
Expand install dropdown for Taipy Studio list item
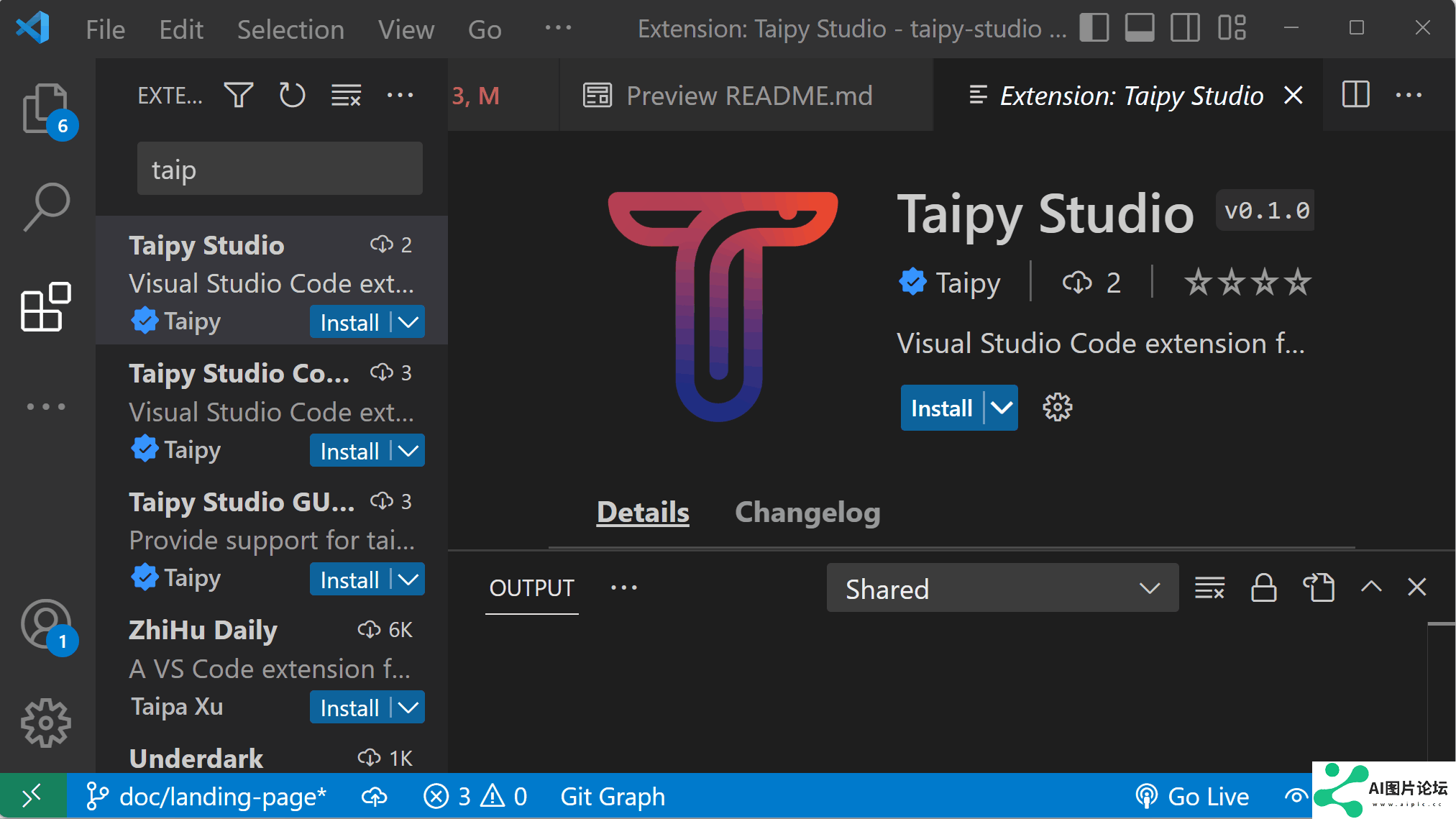coord(408,322)
